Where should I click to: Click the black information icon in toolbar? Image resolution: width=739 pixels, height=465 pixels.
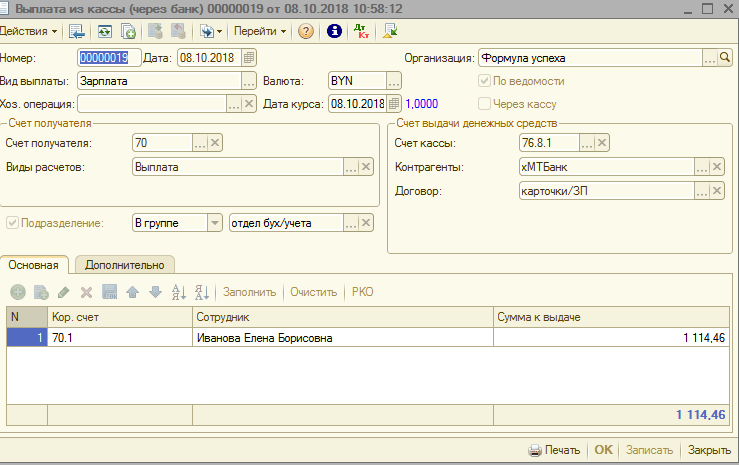point(333,31)
